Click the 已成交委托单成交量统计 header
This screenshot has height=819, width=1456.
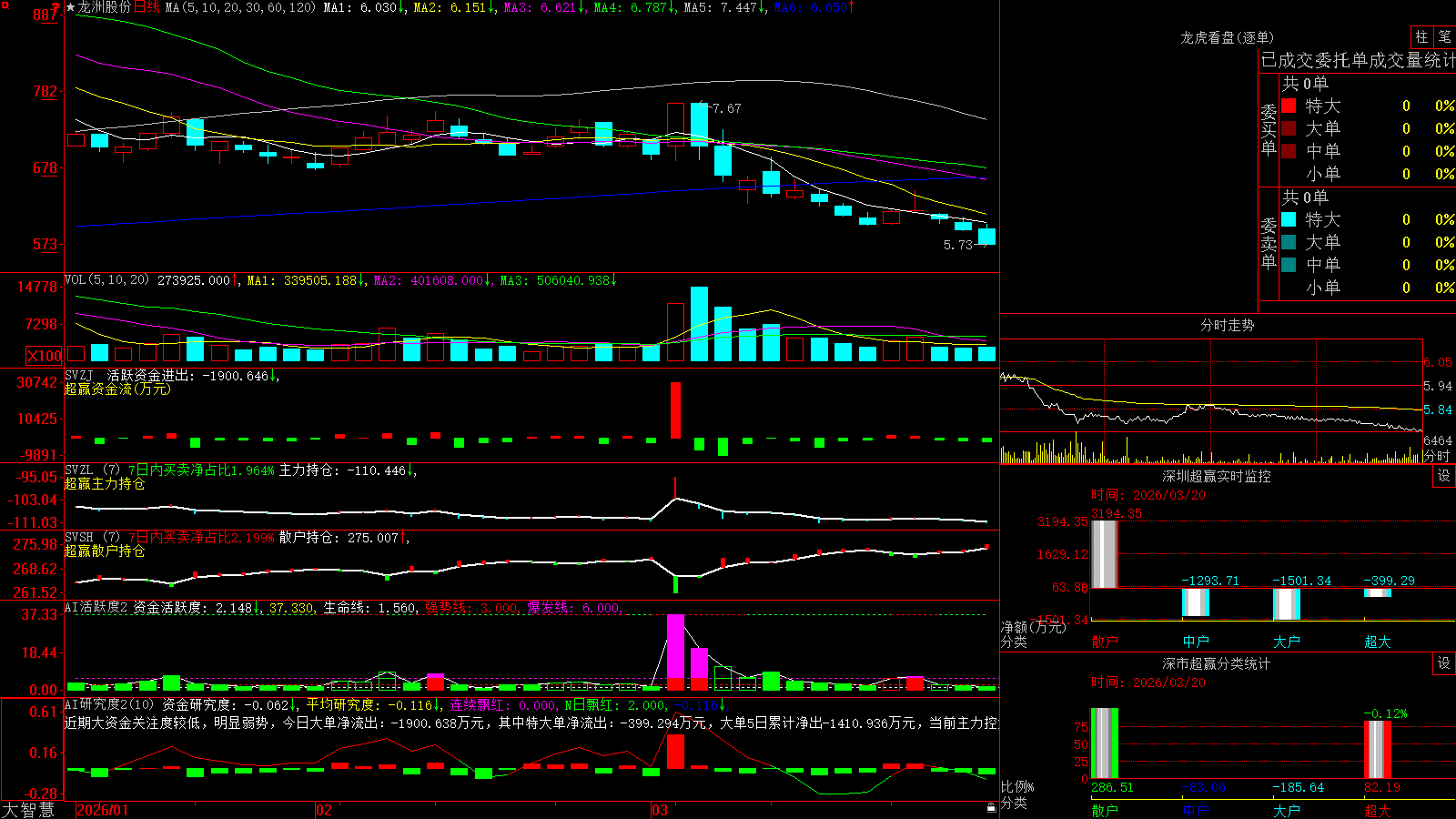pos(1358,60)
